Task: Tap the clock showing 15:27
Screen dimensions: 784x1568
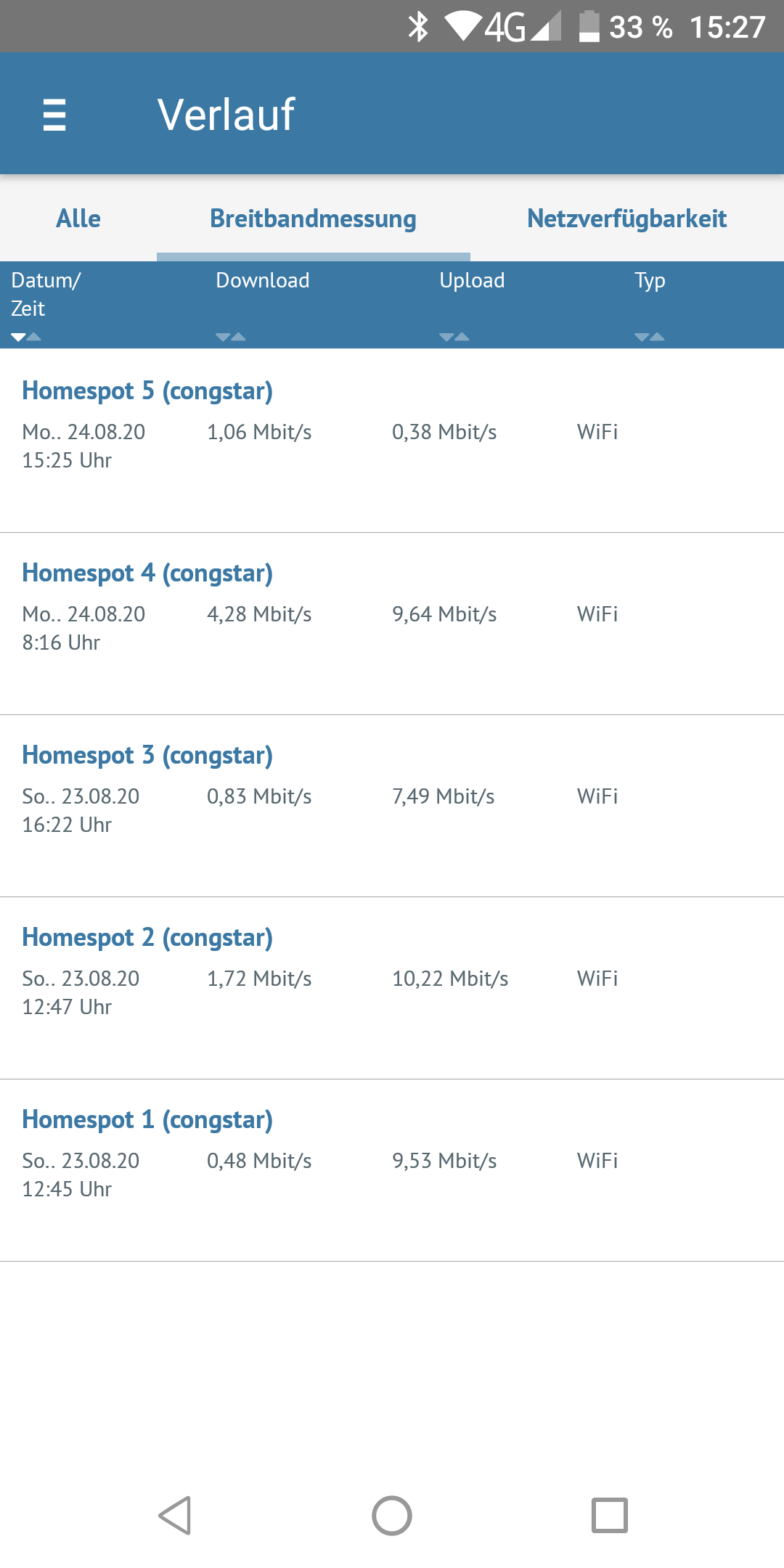Action: coord(727,27)
